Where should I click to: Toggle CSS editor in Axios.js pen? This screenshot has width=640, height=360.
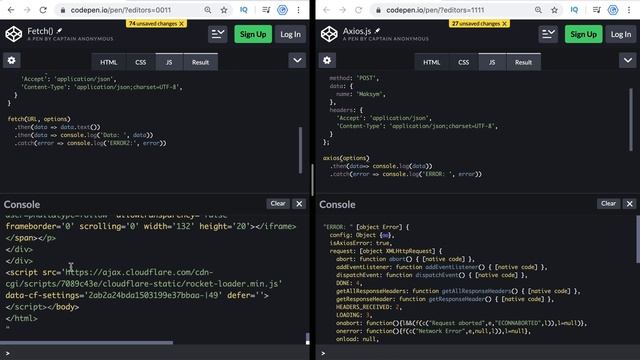[x=463, y=62]
